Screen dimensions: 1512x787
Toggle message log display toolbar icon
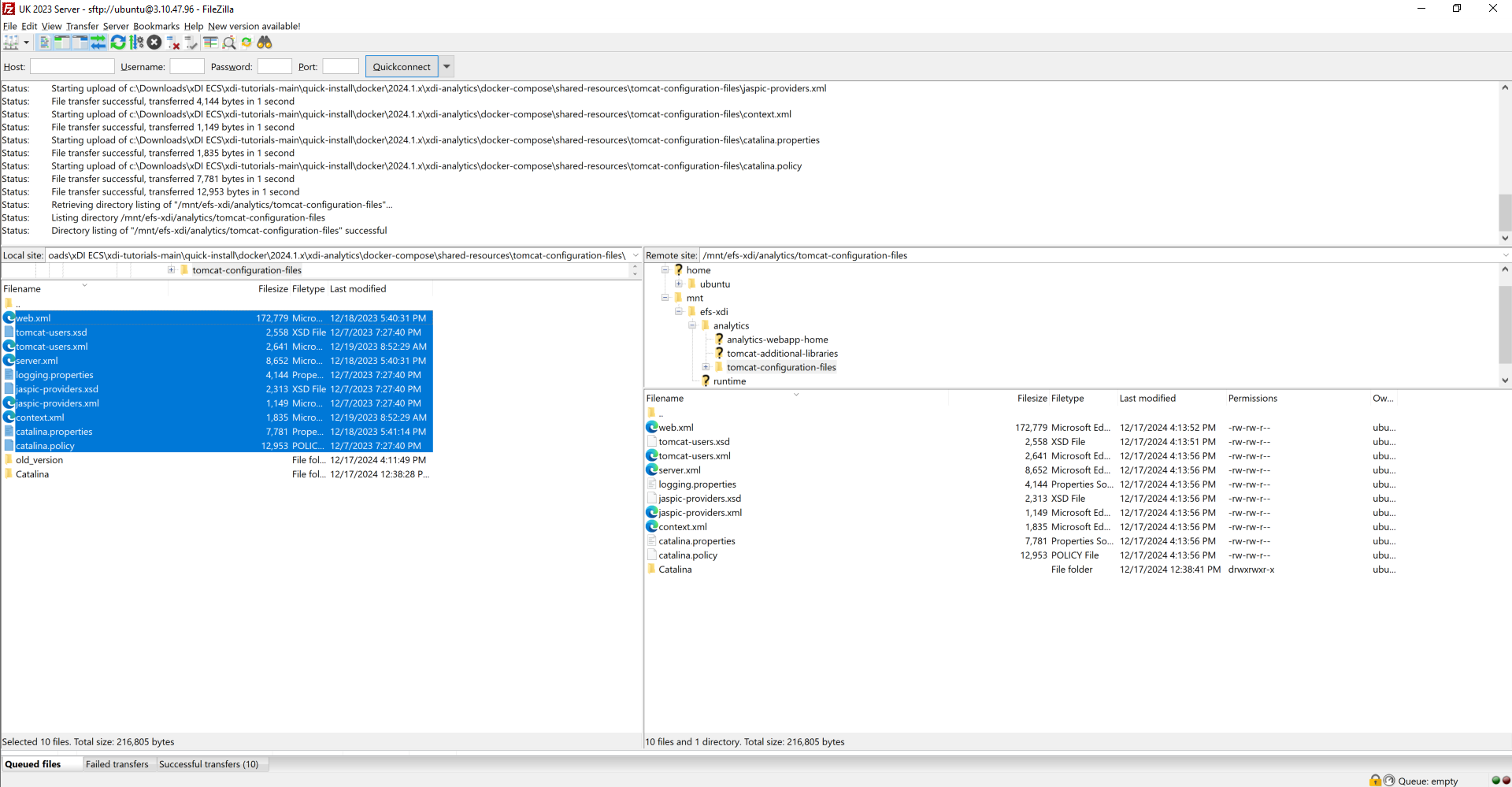click(44, 43)
